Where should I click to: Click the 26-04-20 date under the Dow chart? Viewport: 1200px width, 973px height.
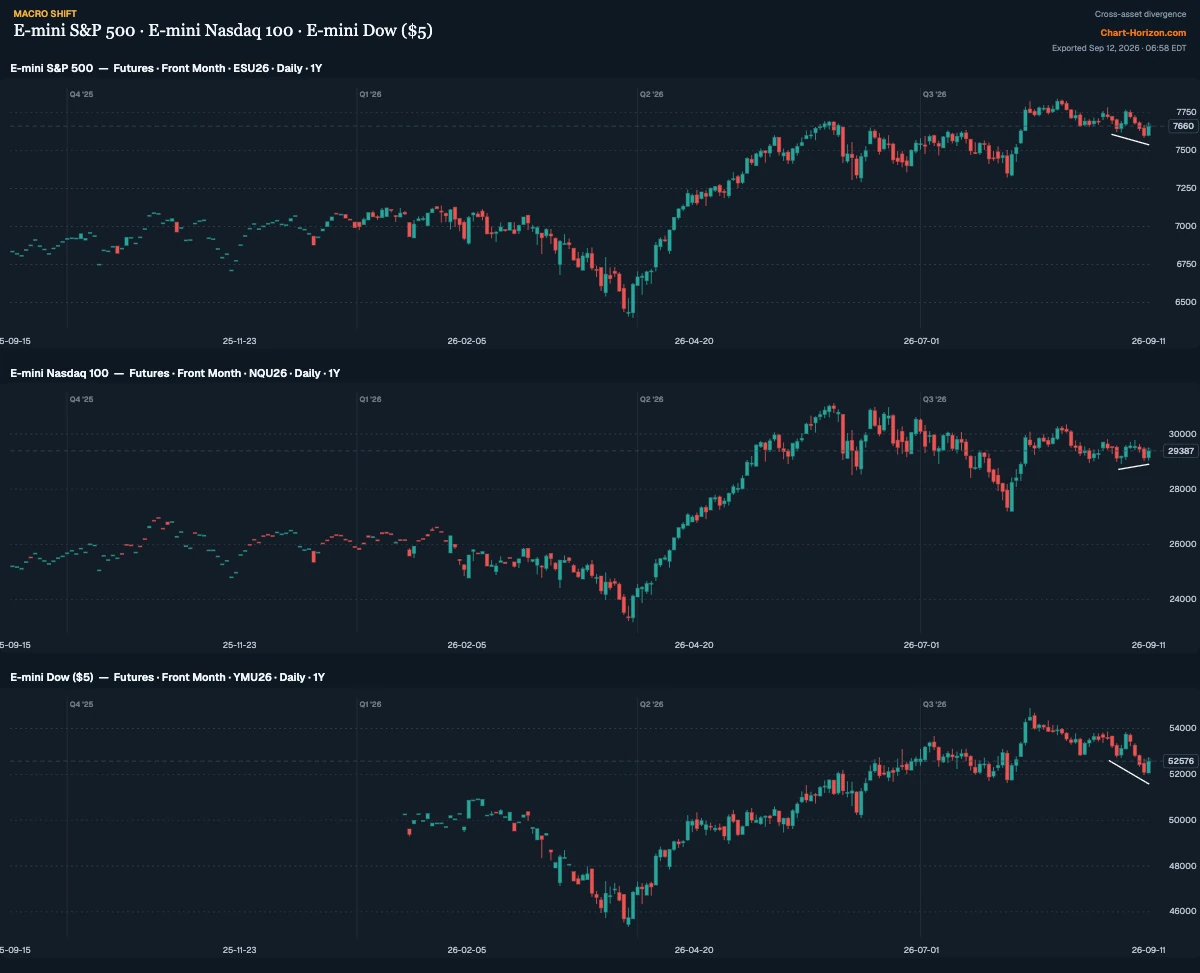coord(694,950)
